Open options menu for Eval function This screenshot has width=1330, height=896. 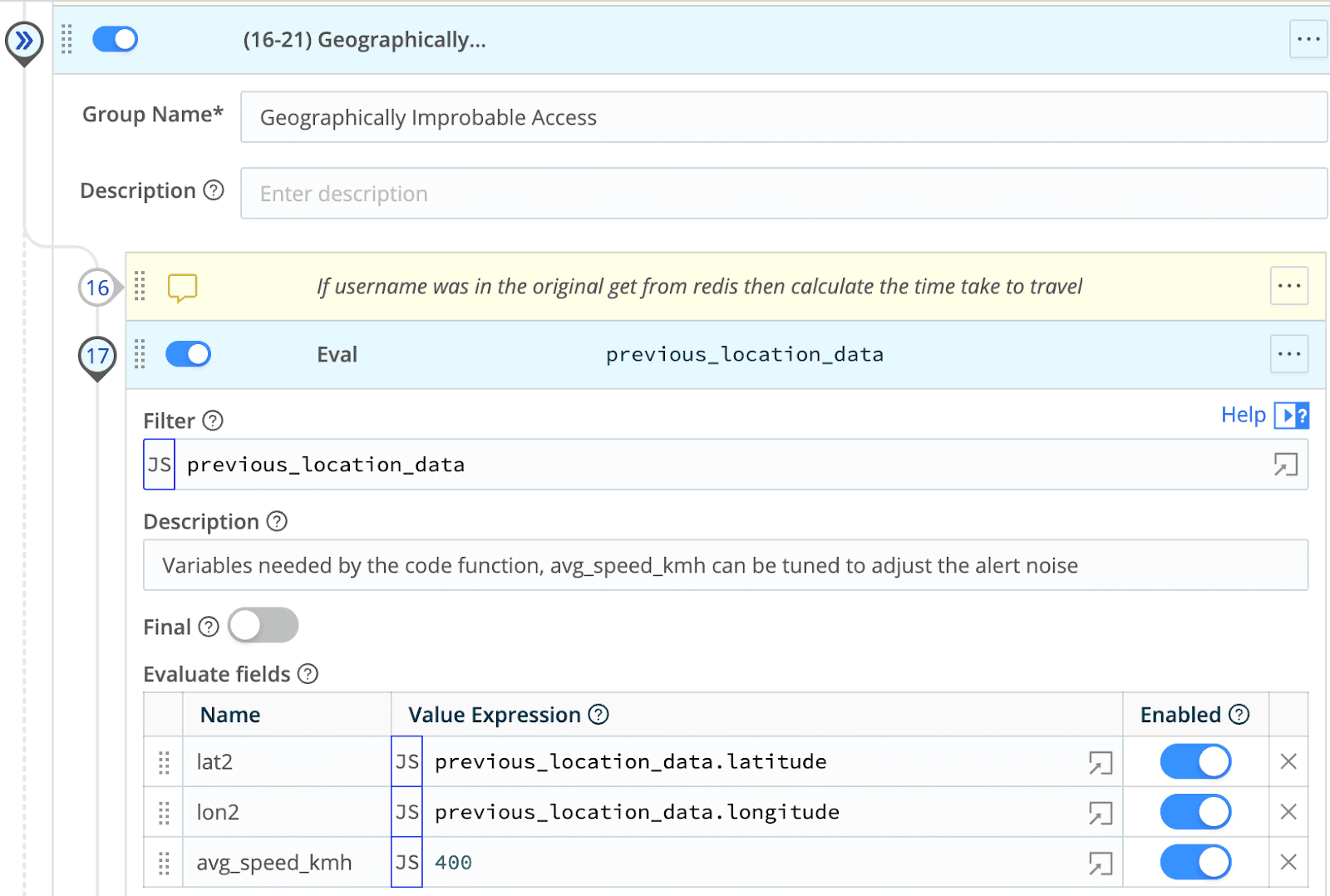(1288, 355)
